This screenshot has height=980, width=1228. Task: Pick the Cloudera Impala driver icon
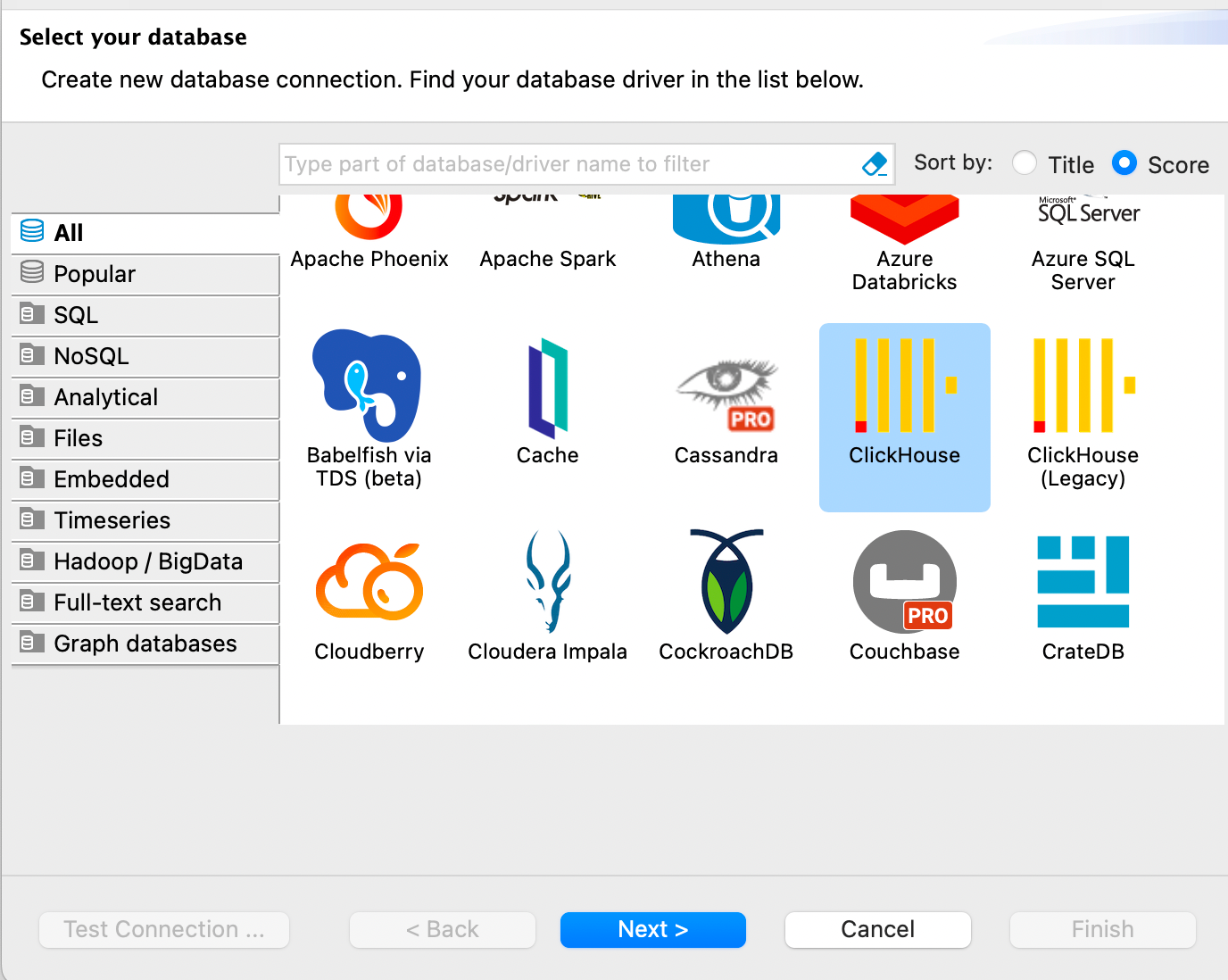pyautogui.click(x=547, y=582)
